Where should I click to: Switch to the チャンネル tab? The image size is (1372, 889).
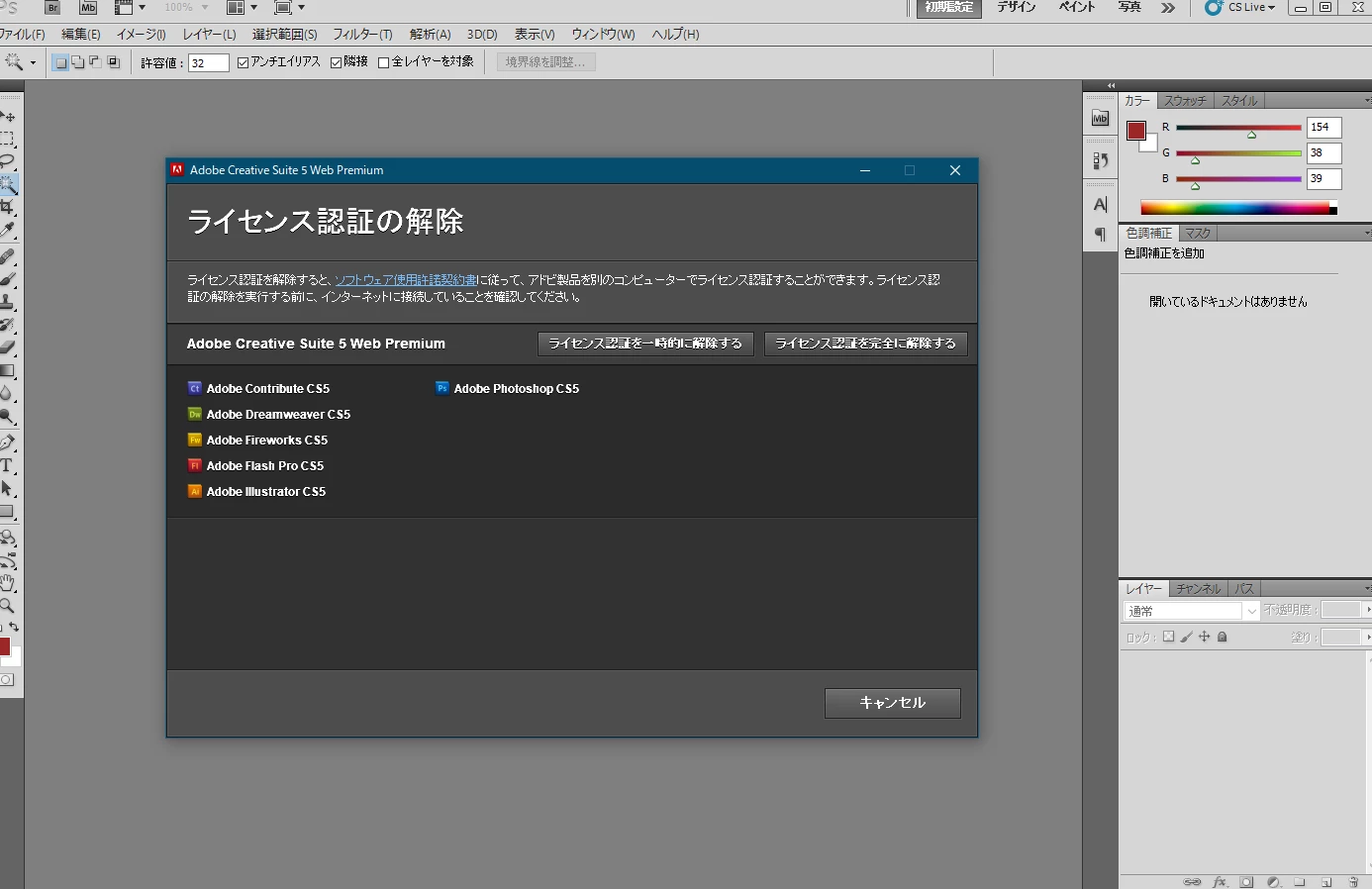1199,589
